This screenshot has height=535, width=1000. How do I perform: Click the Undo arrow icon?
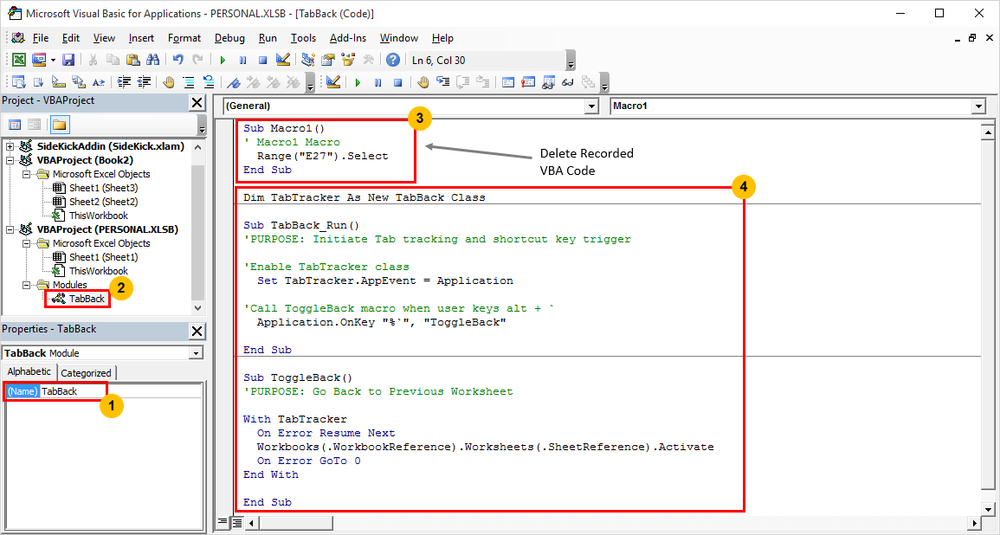click(x=178, y=60)
